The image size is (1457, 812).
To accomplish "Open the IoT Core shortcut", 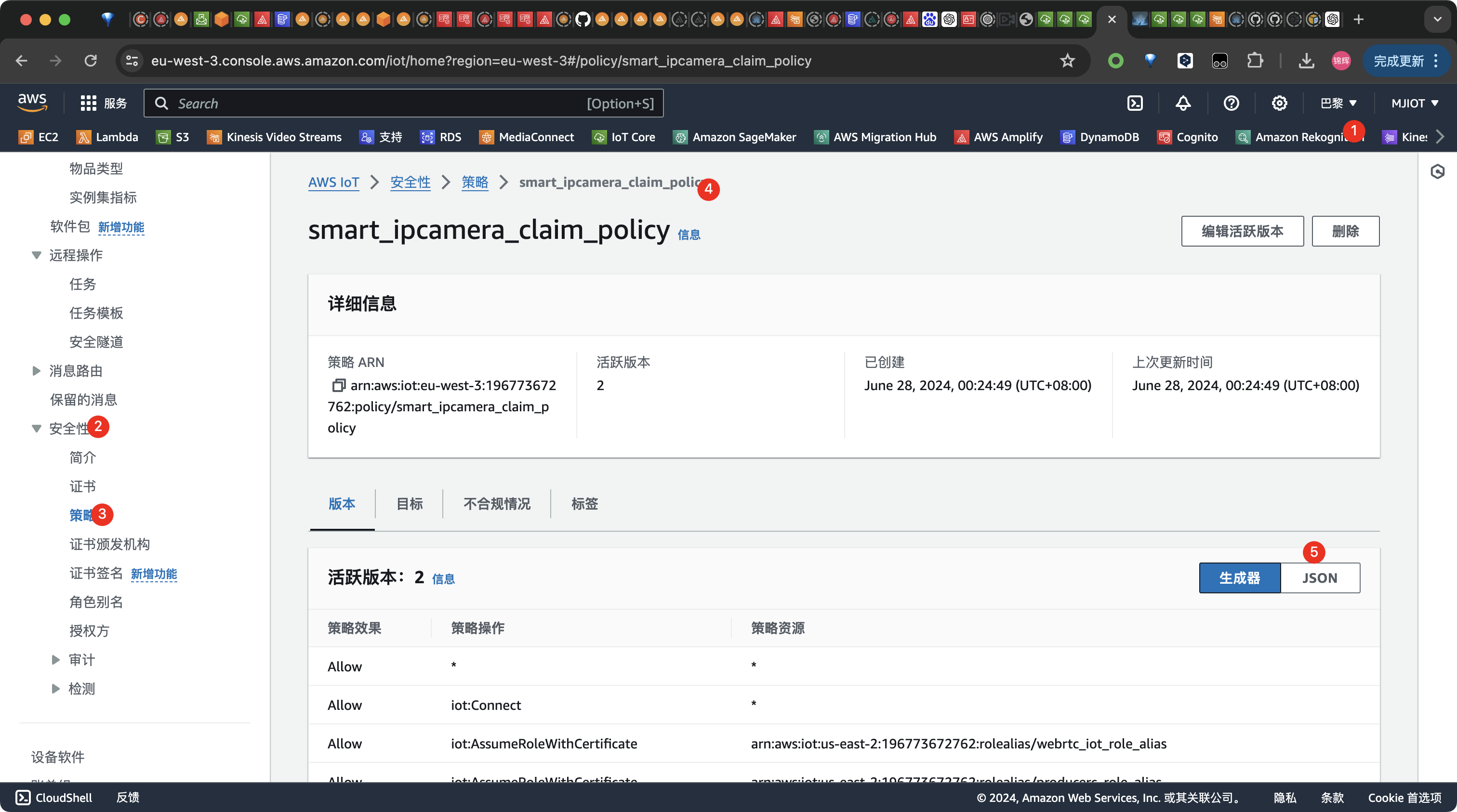I will point(623,137).
